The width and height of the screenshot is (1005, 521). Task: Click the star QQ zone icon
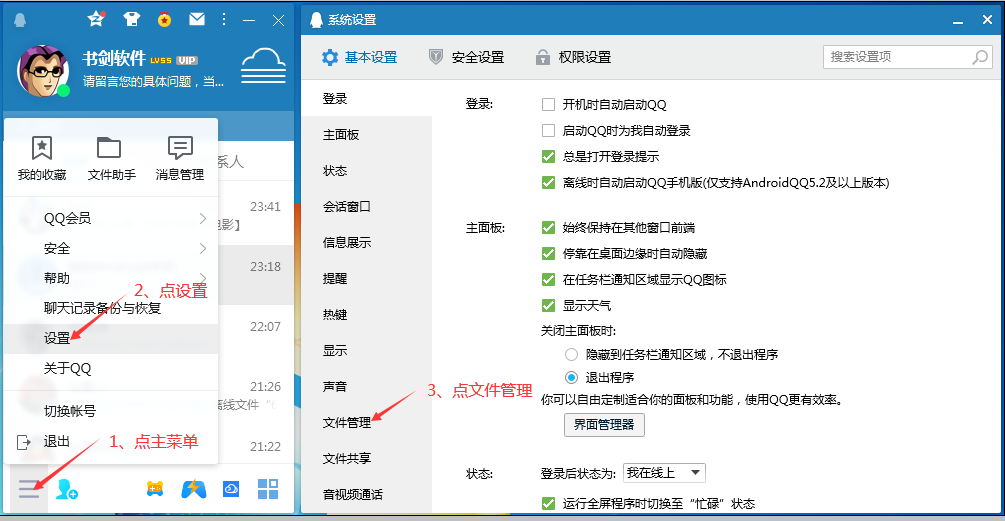pos(96,19)
